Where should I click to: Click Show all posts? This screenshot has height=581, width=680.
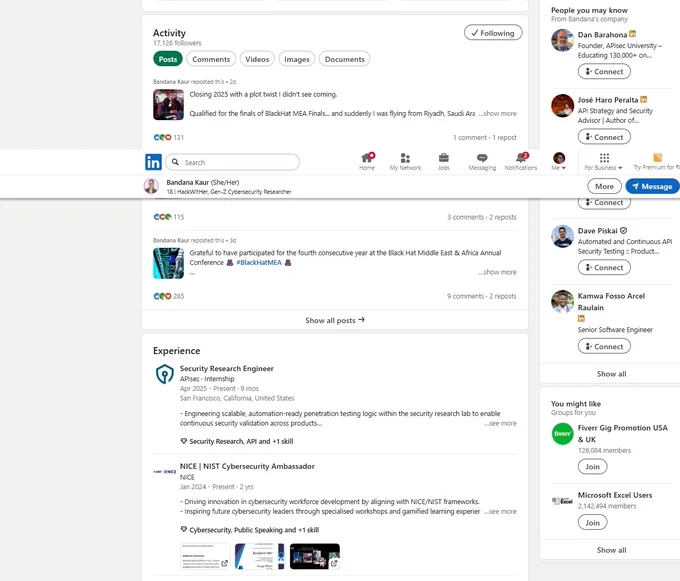click(335, 320)
